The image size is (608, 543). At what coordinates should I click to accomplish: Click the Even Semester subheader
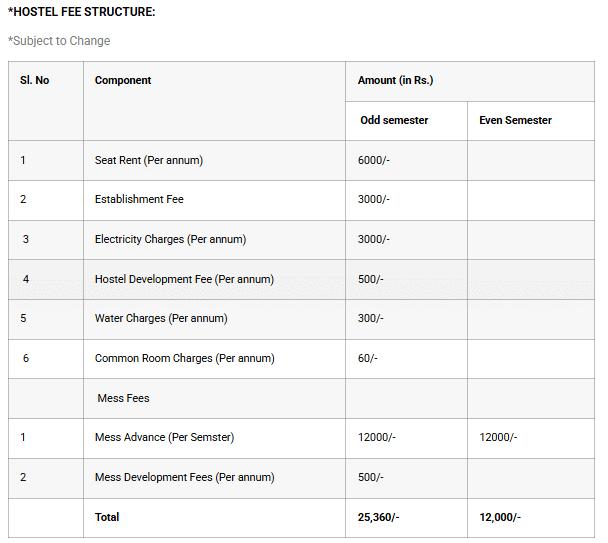pos(515,120)
